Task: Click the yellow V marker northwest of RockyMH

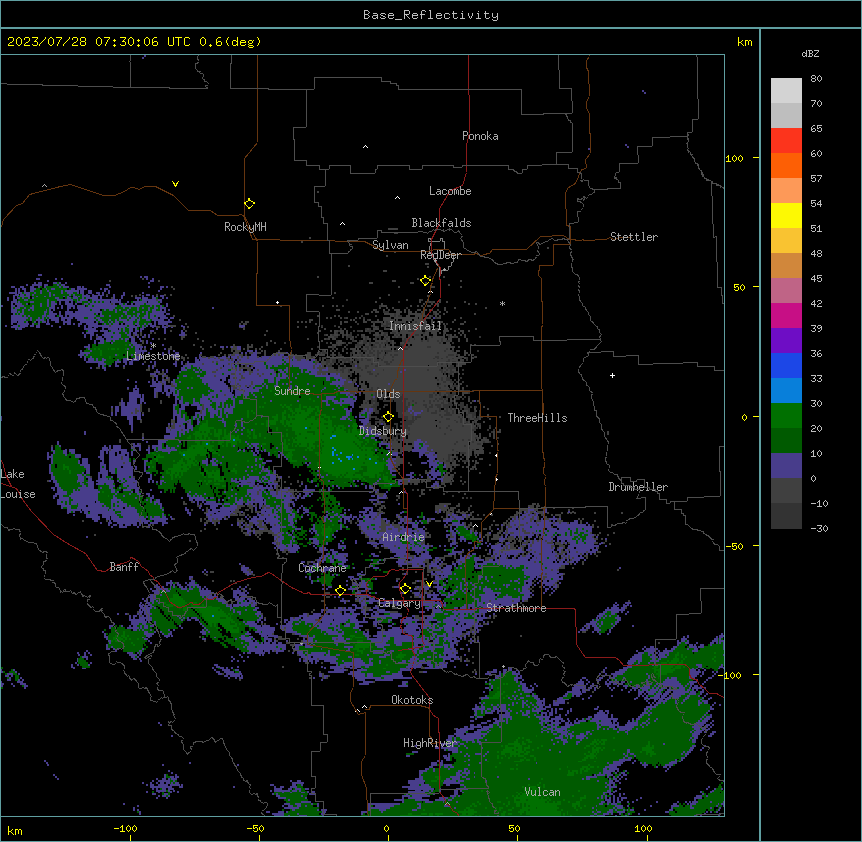Action: (175, 184)
